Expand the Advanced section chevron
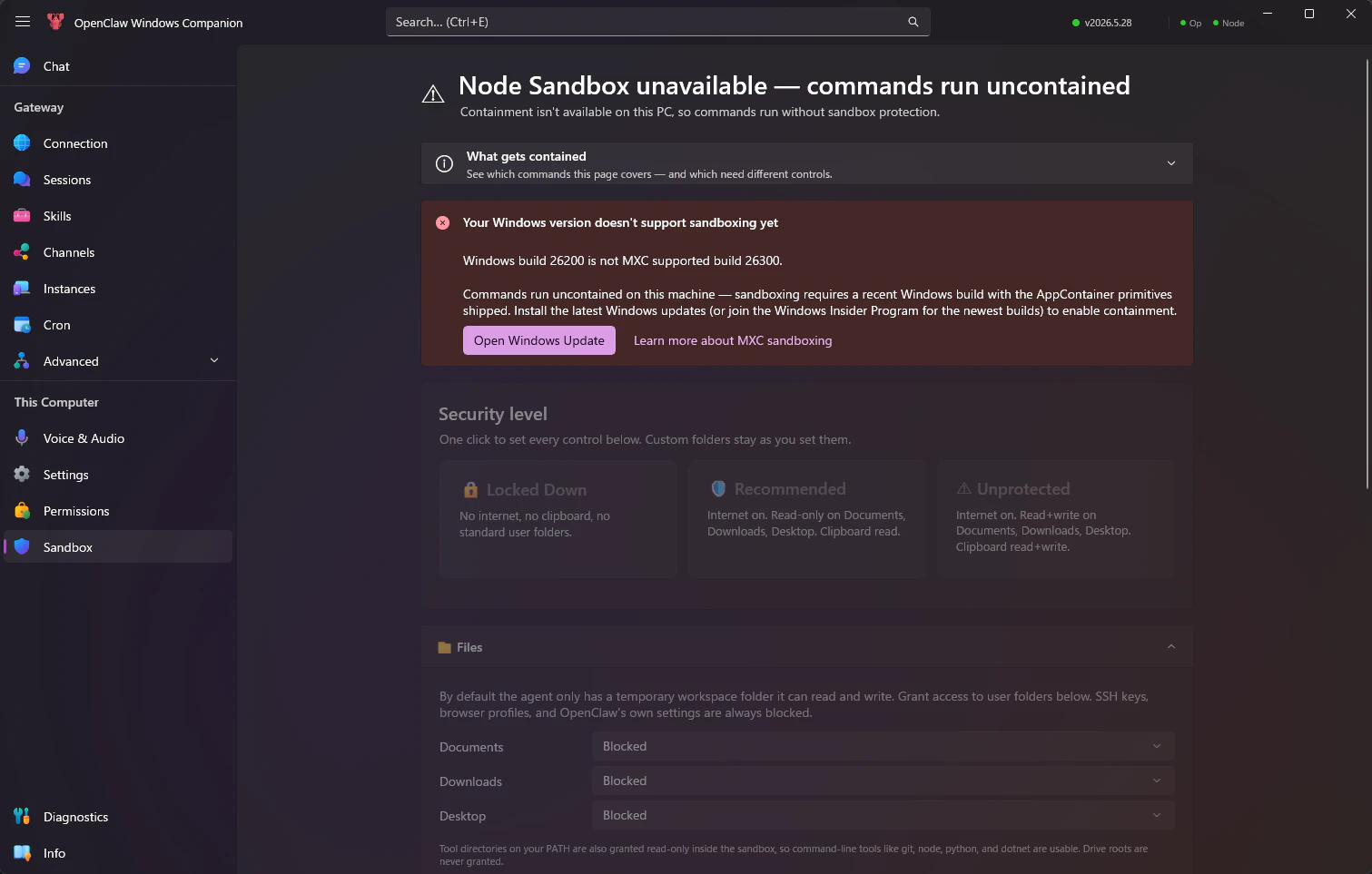This screenshot has height=874, width=1372. 214,360
